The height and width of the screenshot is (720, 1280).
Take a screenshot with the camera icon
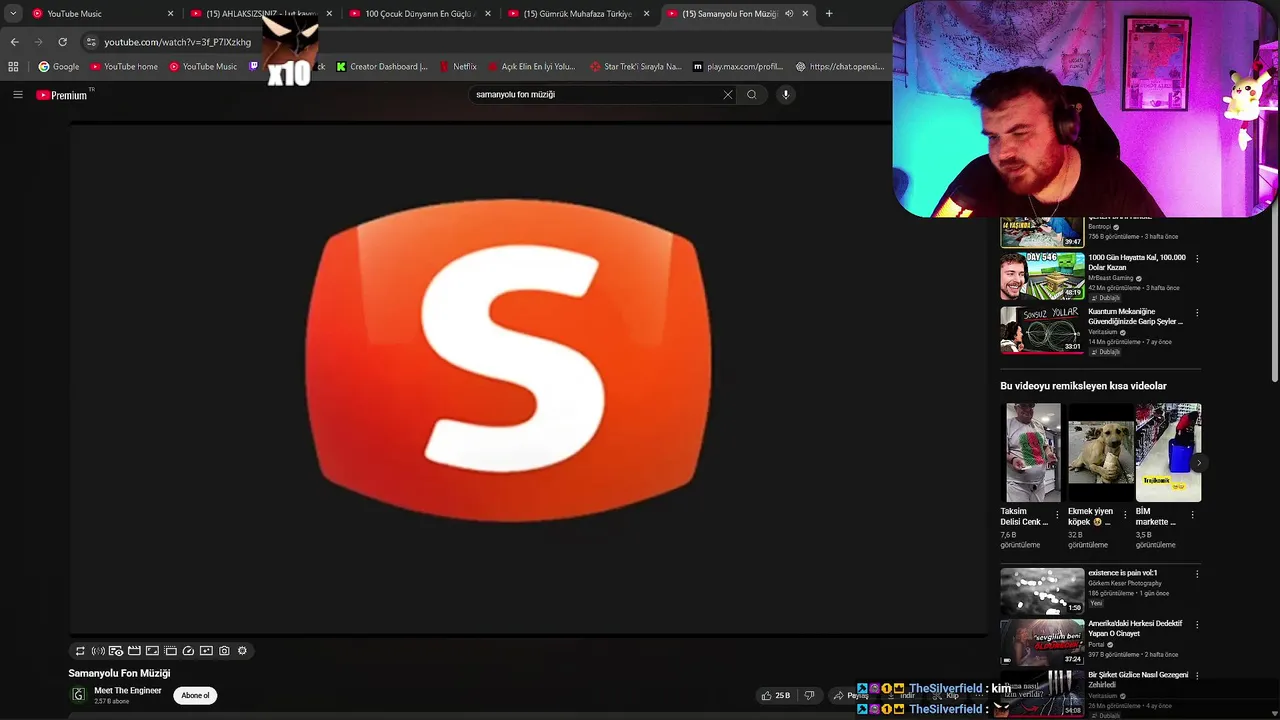click(224, 651)
